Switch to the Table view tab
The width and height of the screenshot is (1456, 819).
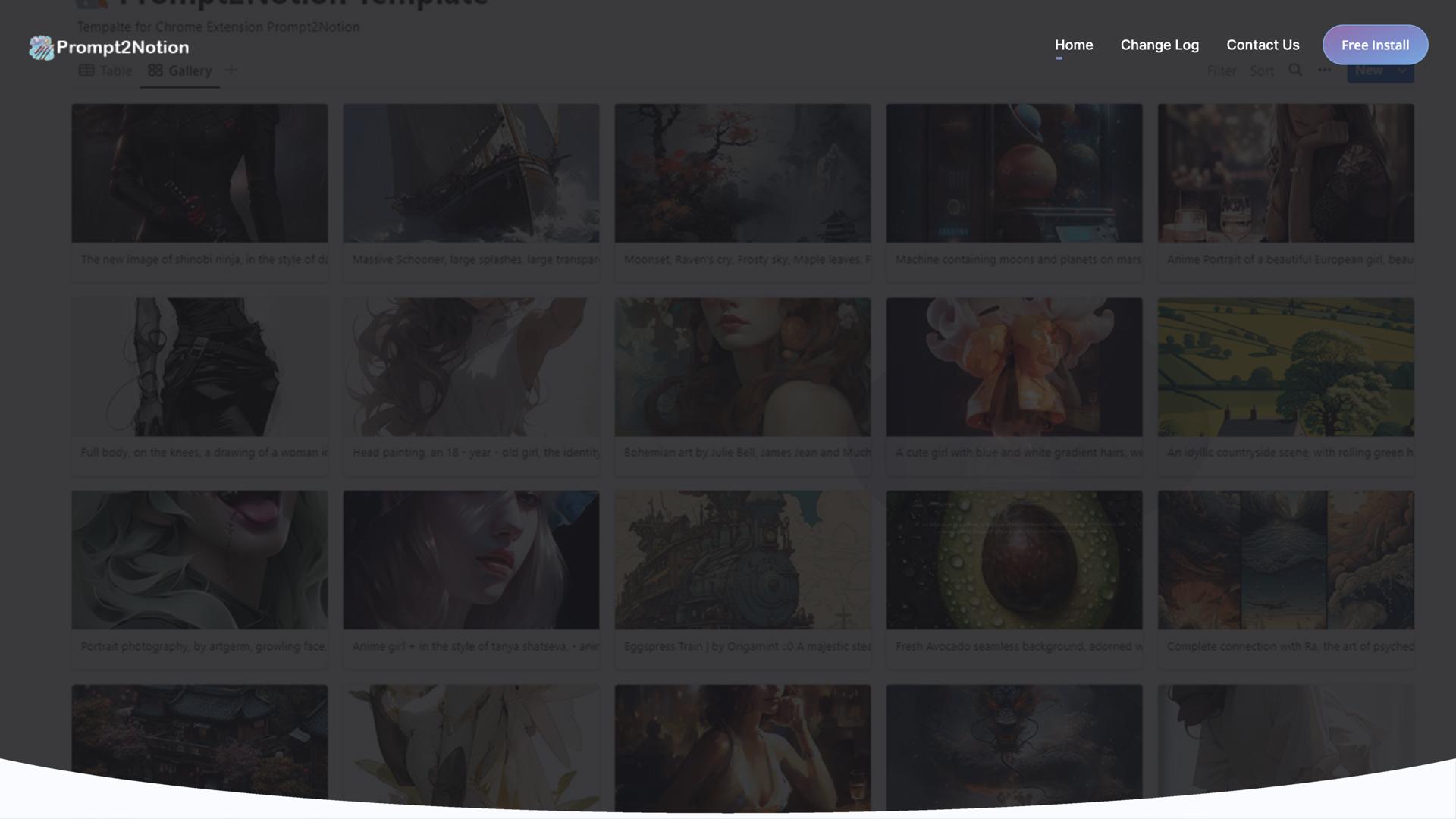[105, 71]
